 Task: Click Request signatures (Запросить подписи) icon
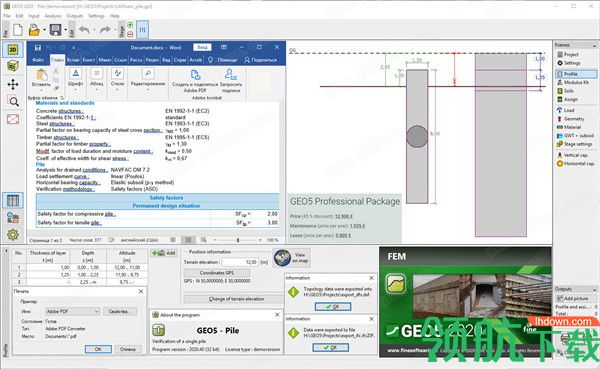click(x=231, y=74)
